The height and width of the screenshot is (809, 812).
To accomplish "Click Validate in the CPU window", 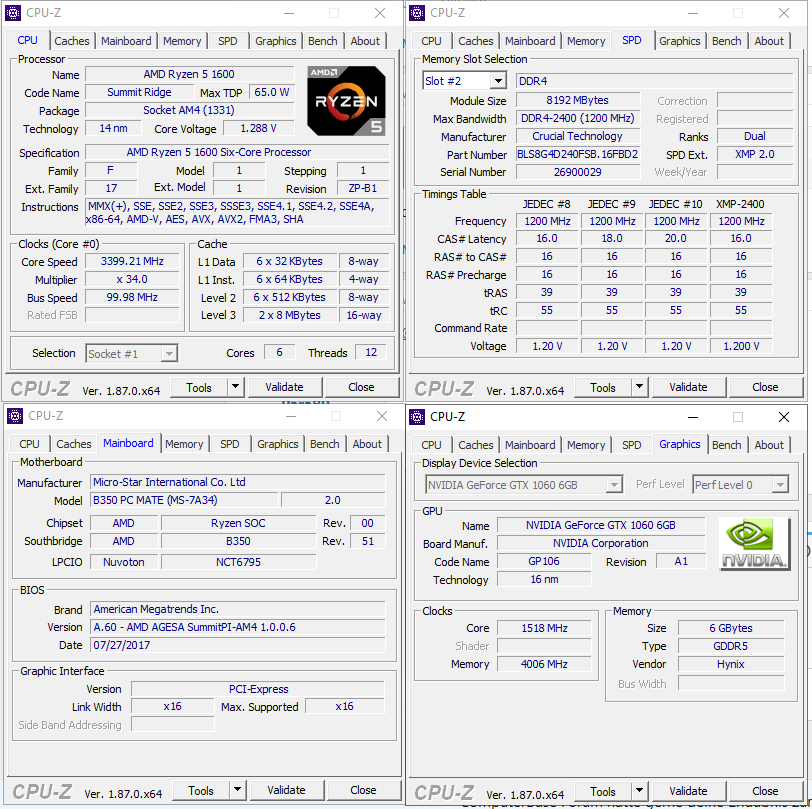I will point(285,387).
